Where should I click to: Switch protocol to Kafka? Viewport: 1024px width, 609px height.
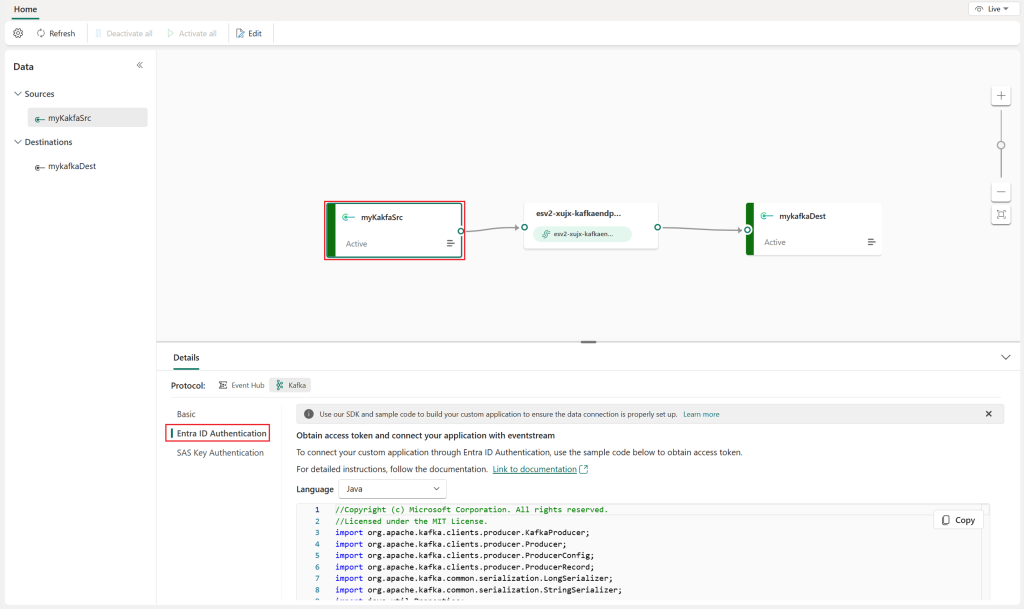pos(291,385)
